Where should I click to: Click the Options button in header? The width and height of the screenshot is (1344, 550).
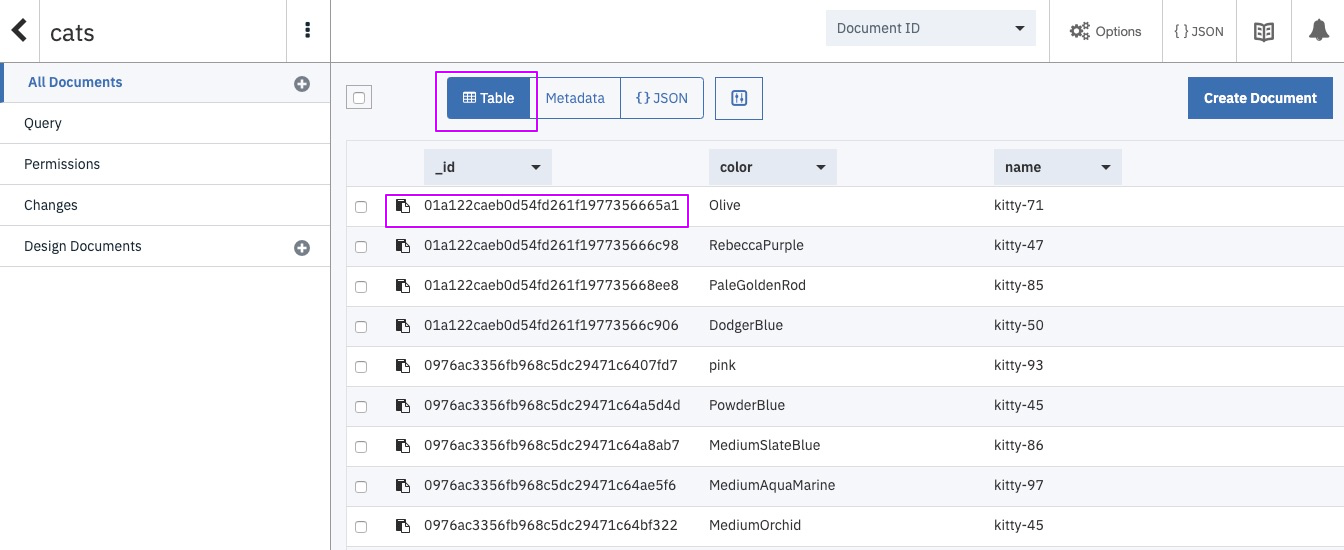[1105, 31]
